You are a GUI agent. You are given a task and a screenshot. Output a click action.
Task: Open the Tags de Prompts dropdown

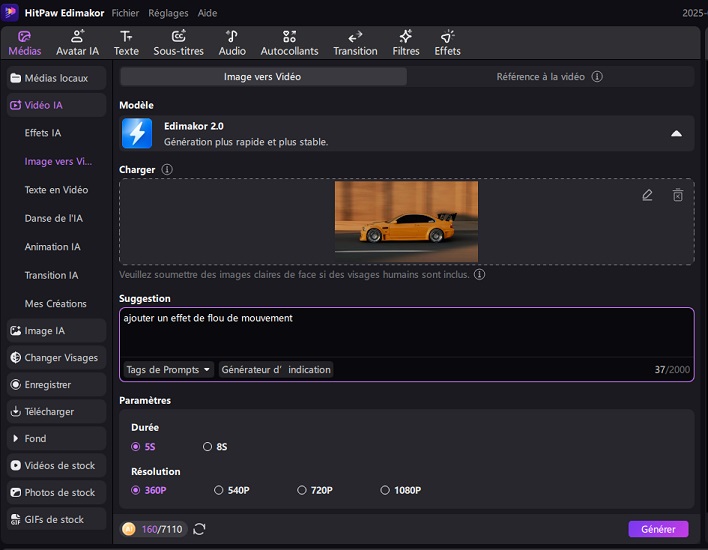point(168,369)
